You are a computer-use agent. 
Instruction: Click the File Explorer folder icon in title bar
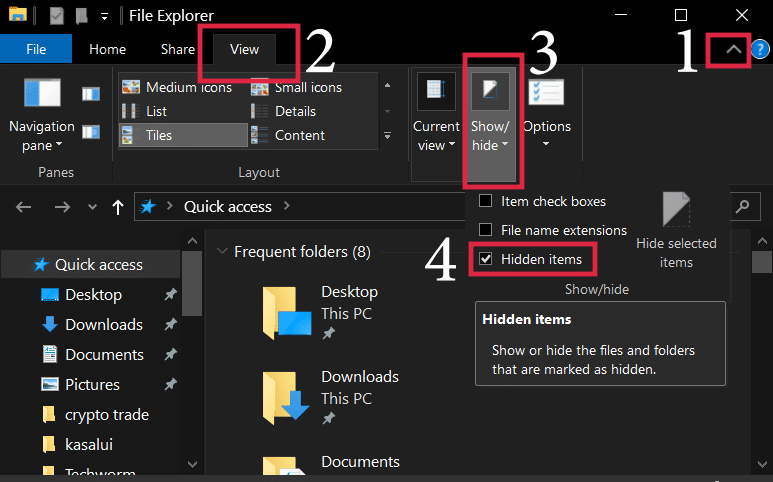click(18, 15)
